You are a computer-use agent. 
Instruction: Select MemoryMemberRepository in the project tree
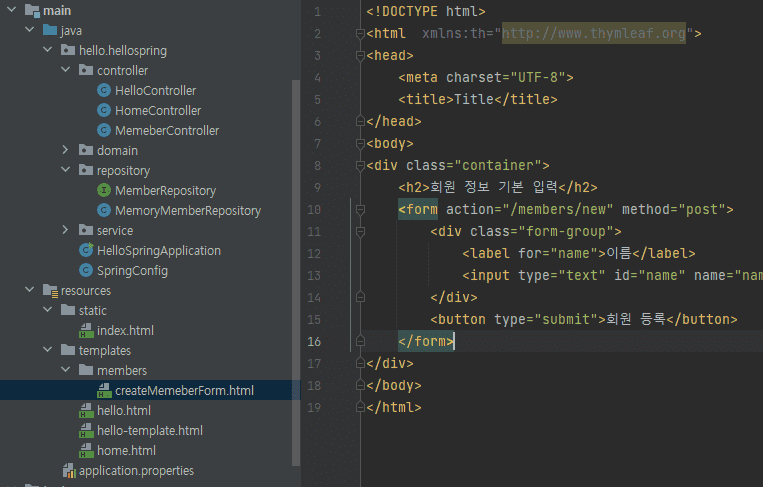click(x=188, y=211)
